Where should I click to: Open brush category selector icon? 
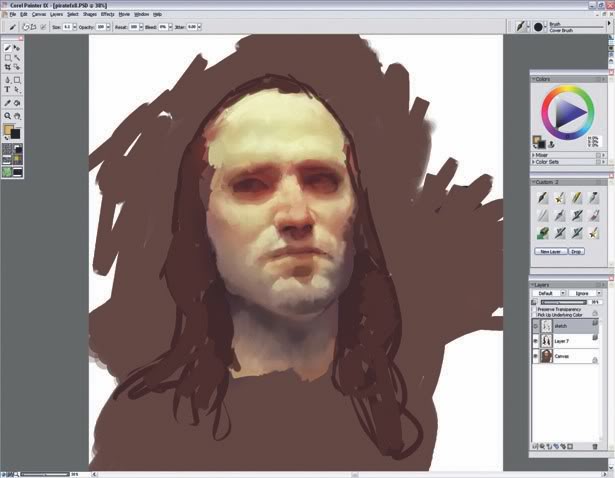pyautogui.click(x=520, y=26)
